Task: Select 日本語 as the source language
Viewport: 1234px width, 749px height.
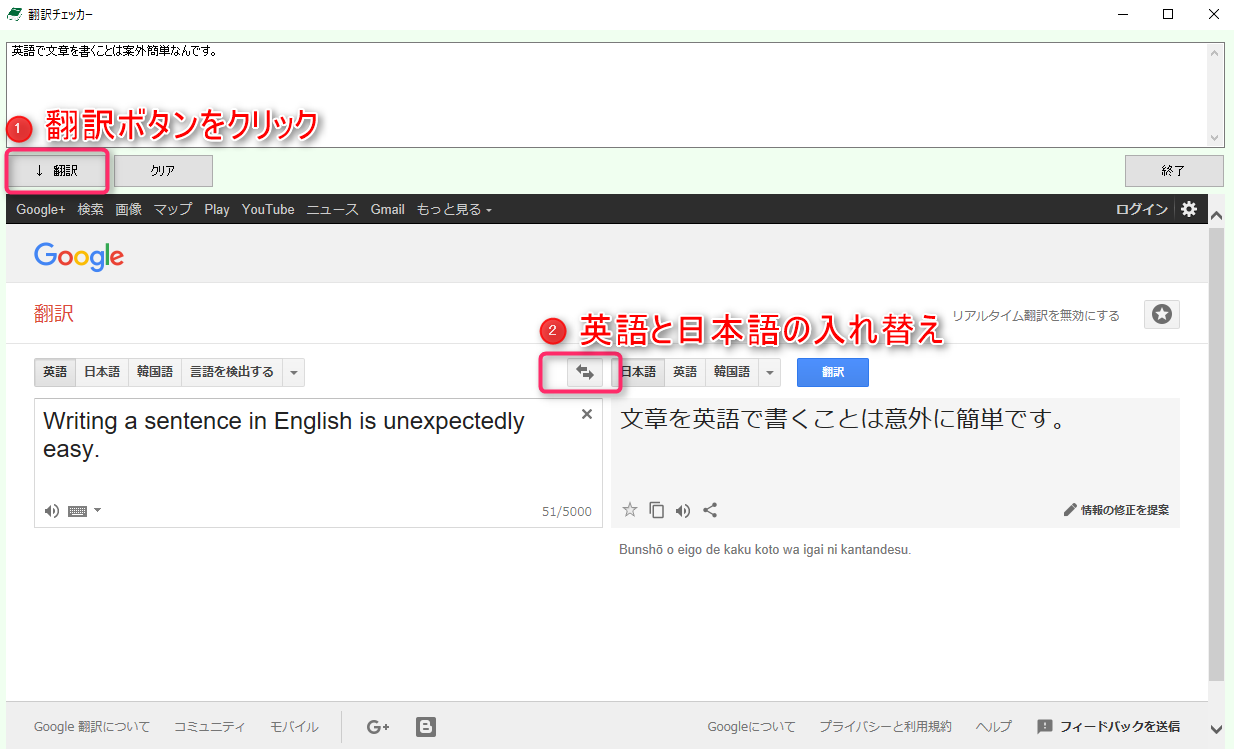Action: point(101,372)
